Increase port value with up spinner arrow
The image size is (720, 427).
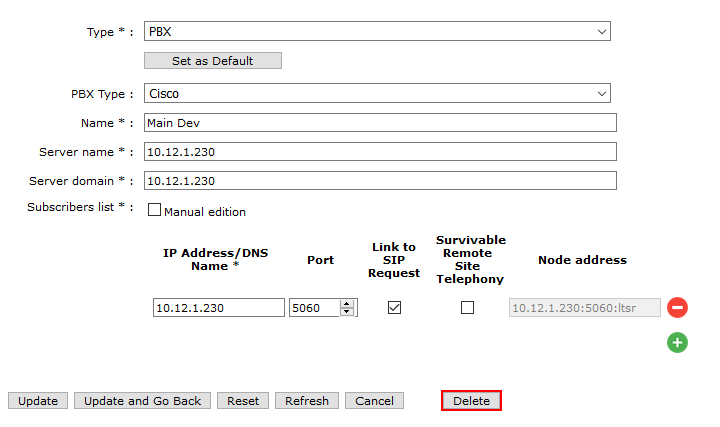[x=347, y=303]
